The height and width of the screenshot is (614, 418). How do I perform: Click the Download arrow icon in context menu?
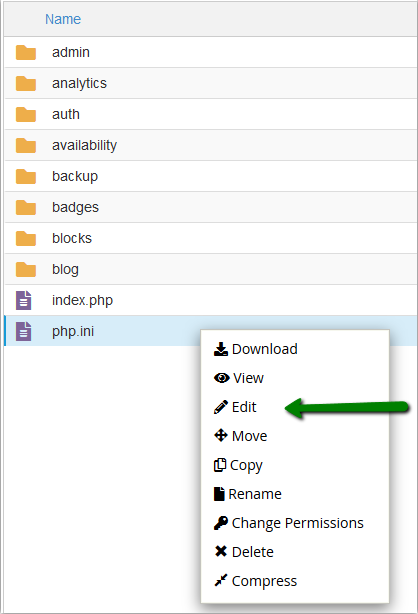point(221,349)
